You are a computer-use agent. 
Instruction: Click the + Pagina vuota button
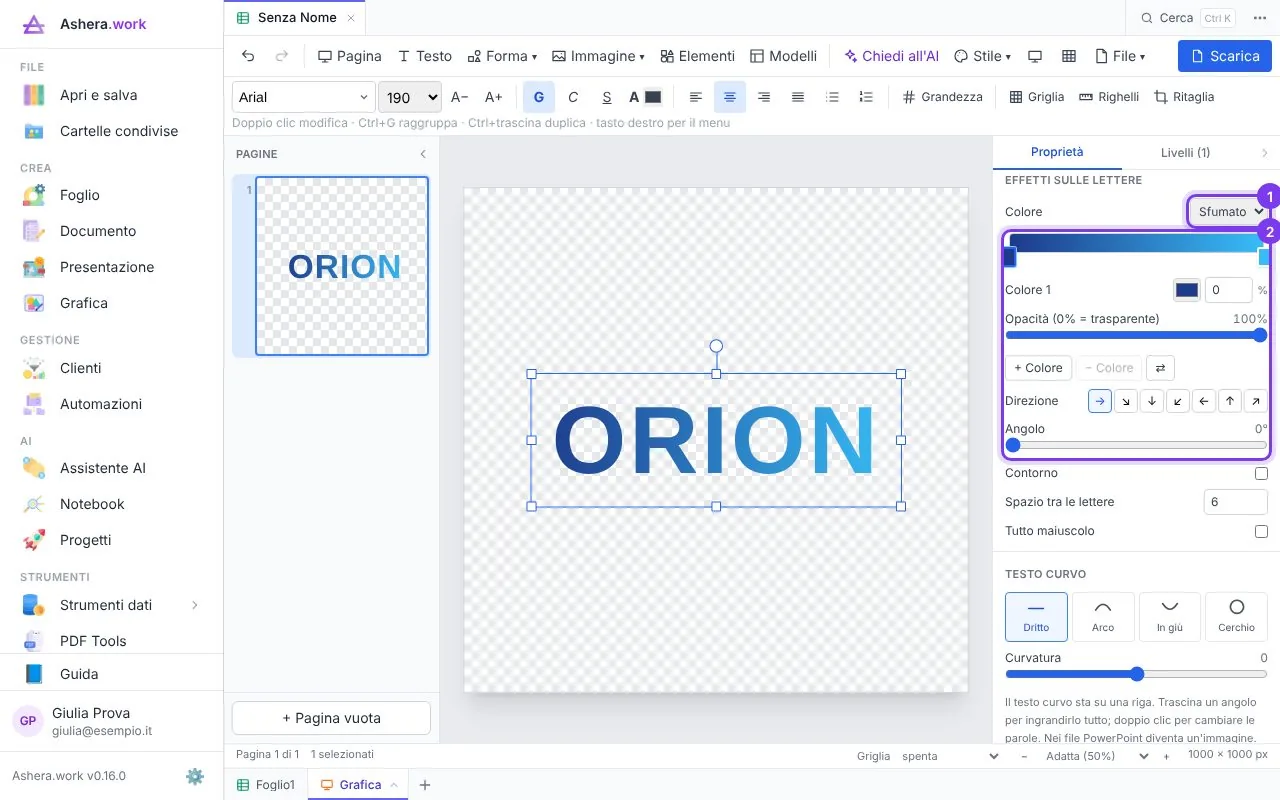(x=331, y=718)
